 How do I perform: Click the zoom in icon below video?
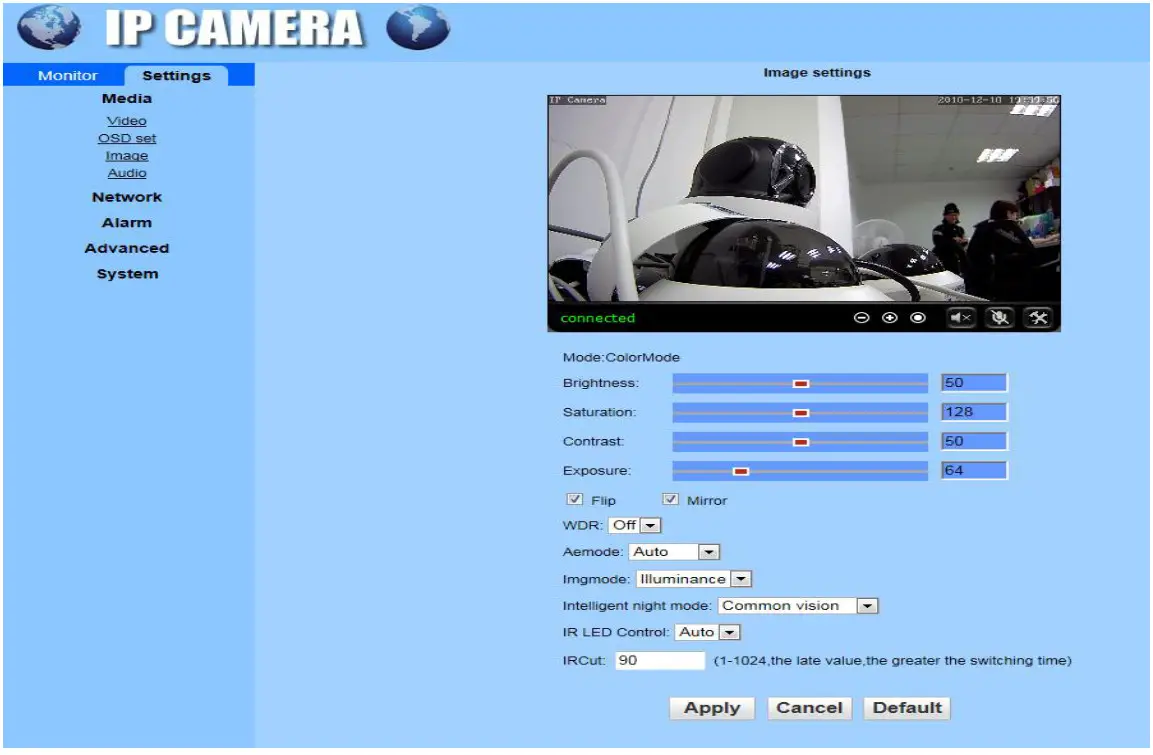coord(889,317)
